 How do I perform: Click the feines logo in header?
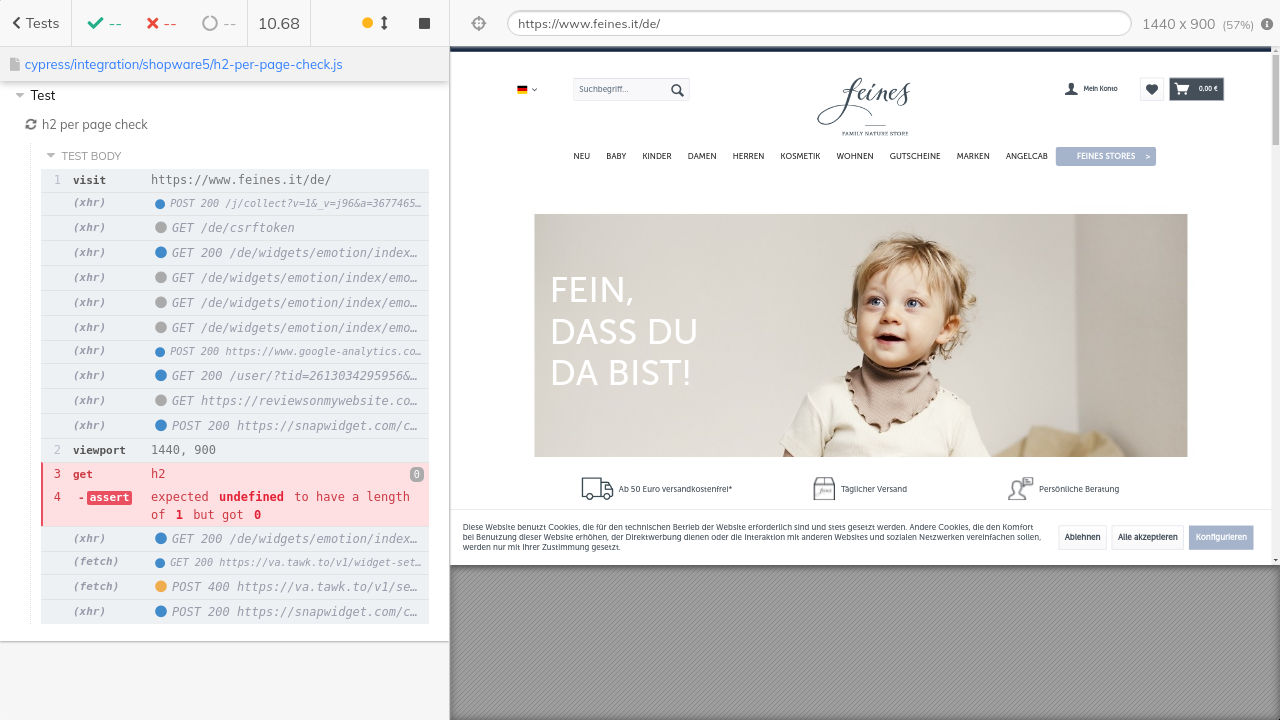pos(863,106)
